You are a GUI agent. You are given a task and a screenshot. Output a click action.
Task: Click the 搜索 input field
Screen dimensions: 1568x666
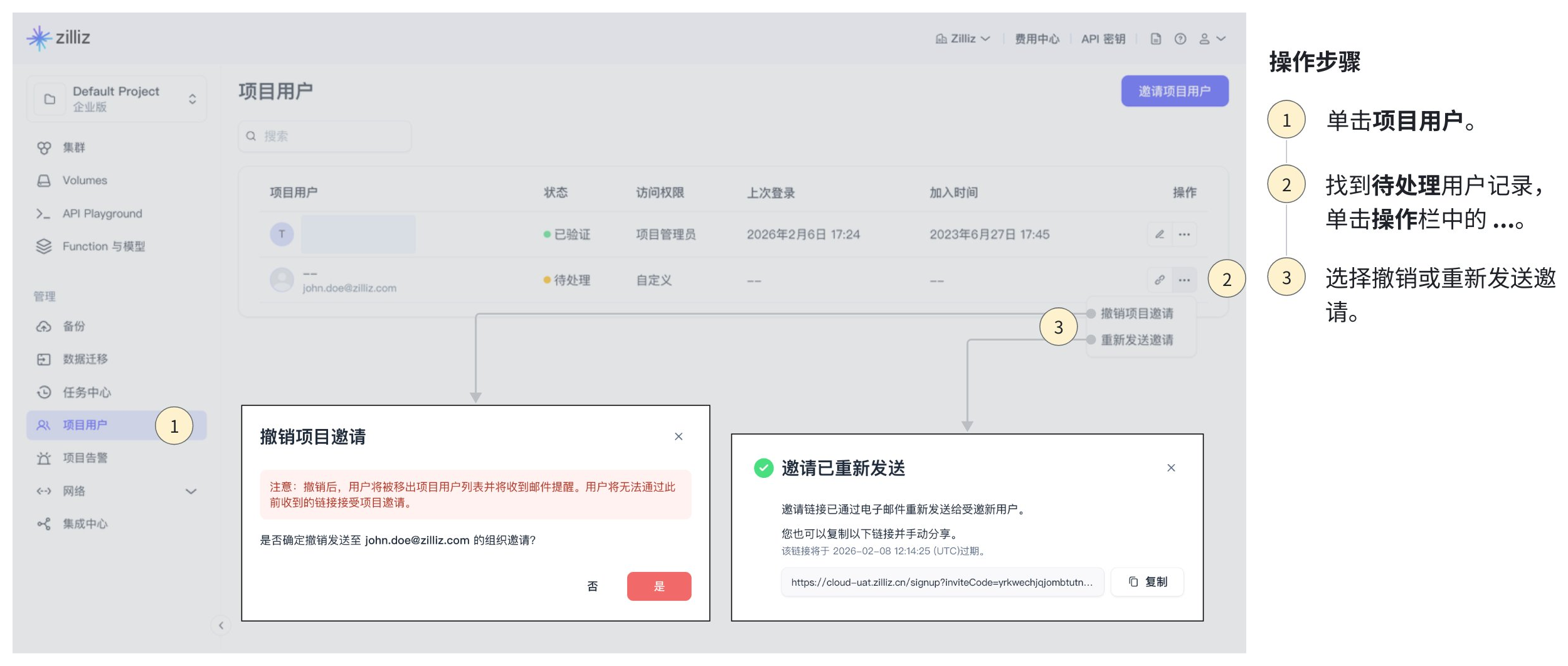(x=325, y=136)
